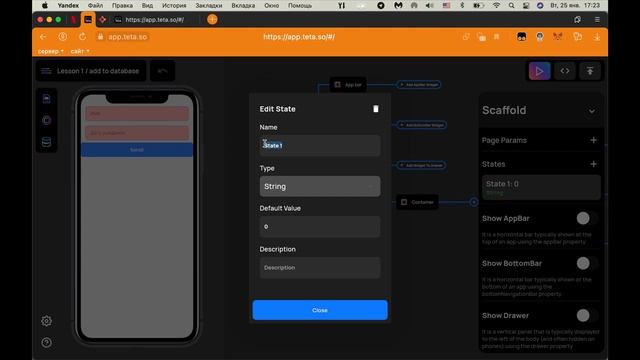Collapse the Scaffold panel chevron
Image resolution: width=640 pixels, height=360 pixels.
[x=591, y=111]
